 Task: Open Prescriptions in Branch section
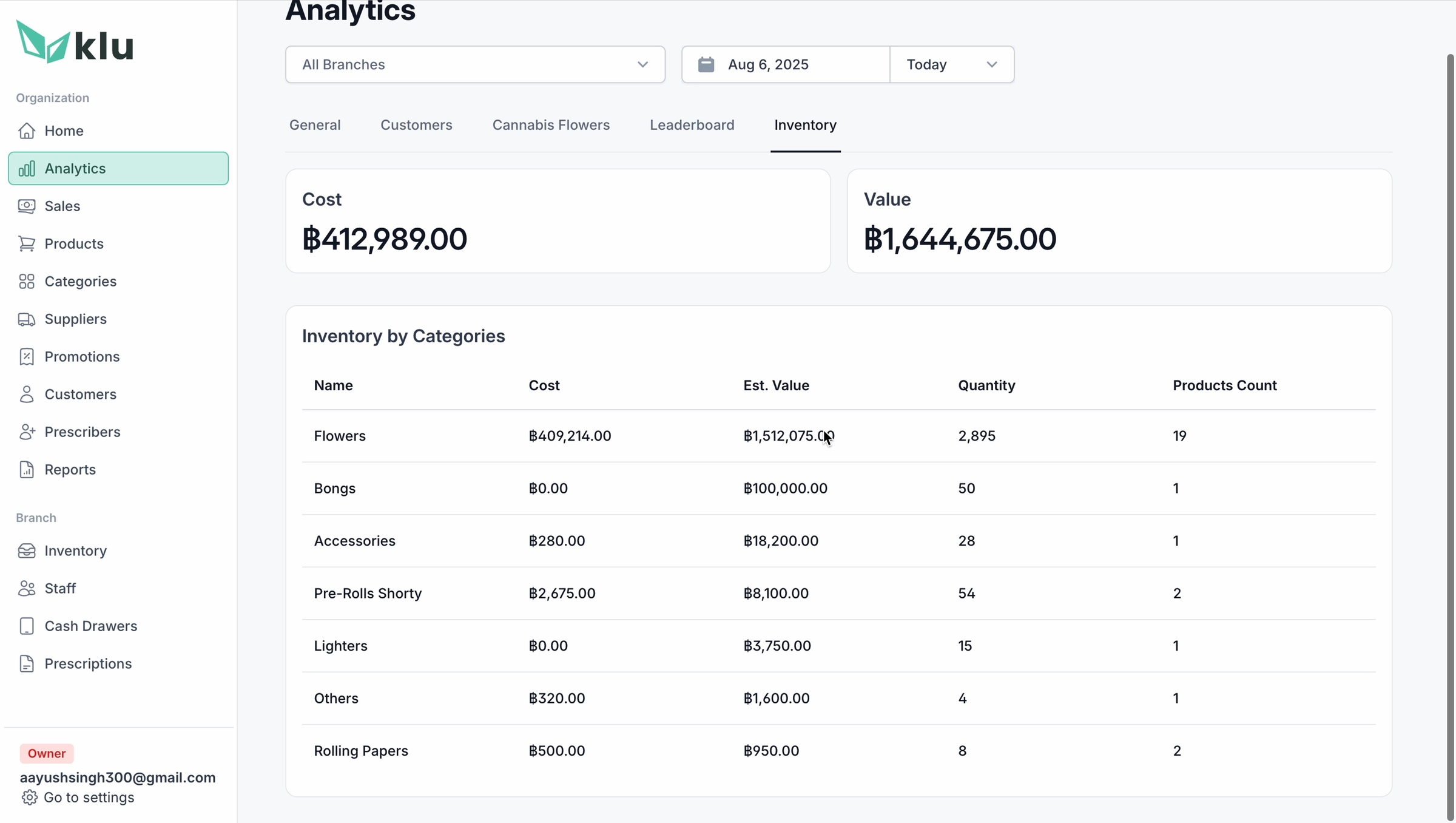[118, 663]
